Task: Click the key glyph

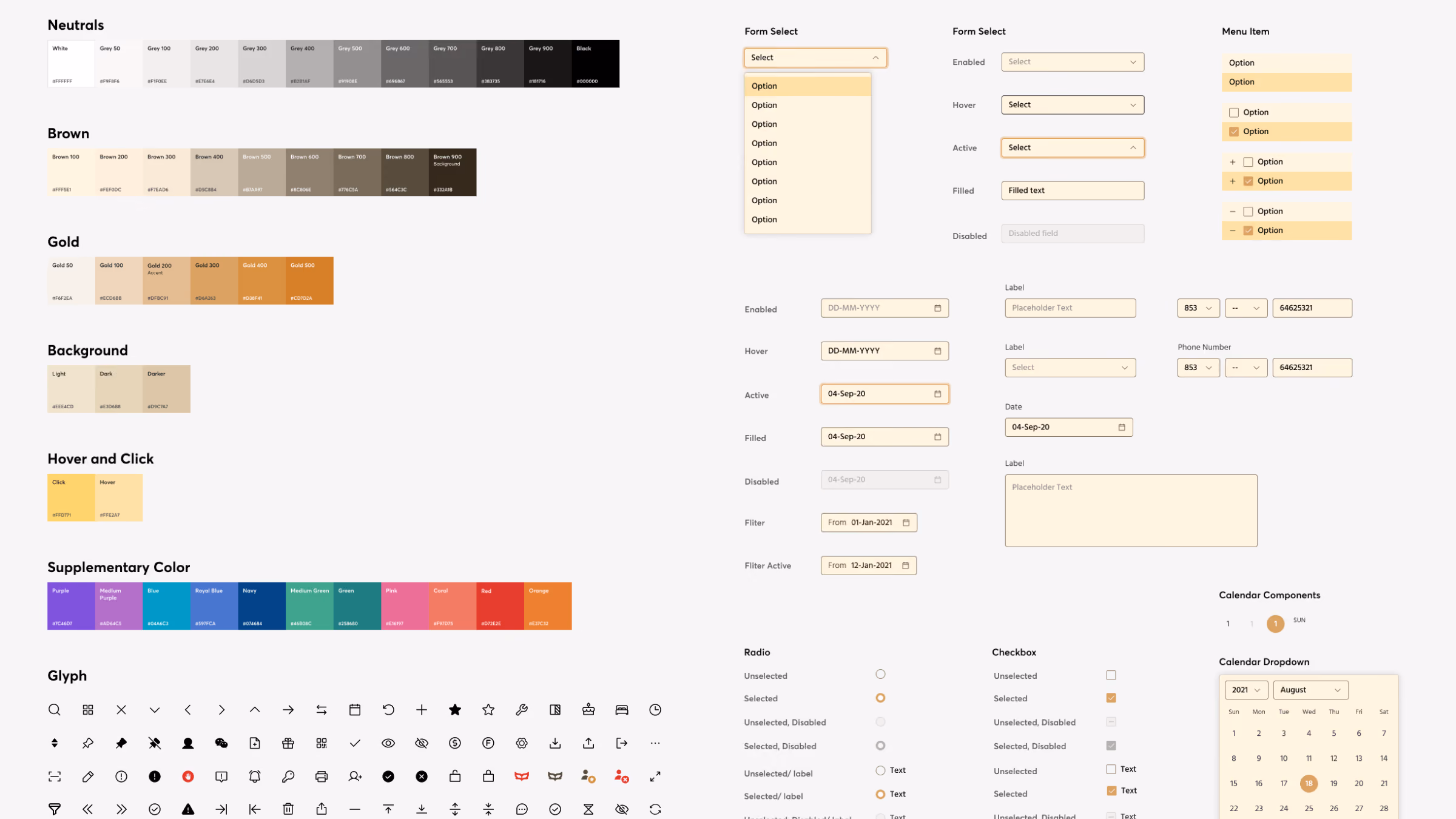Action: point(288,777)
